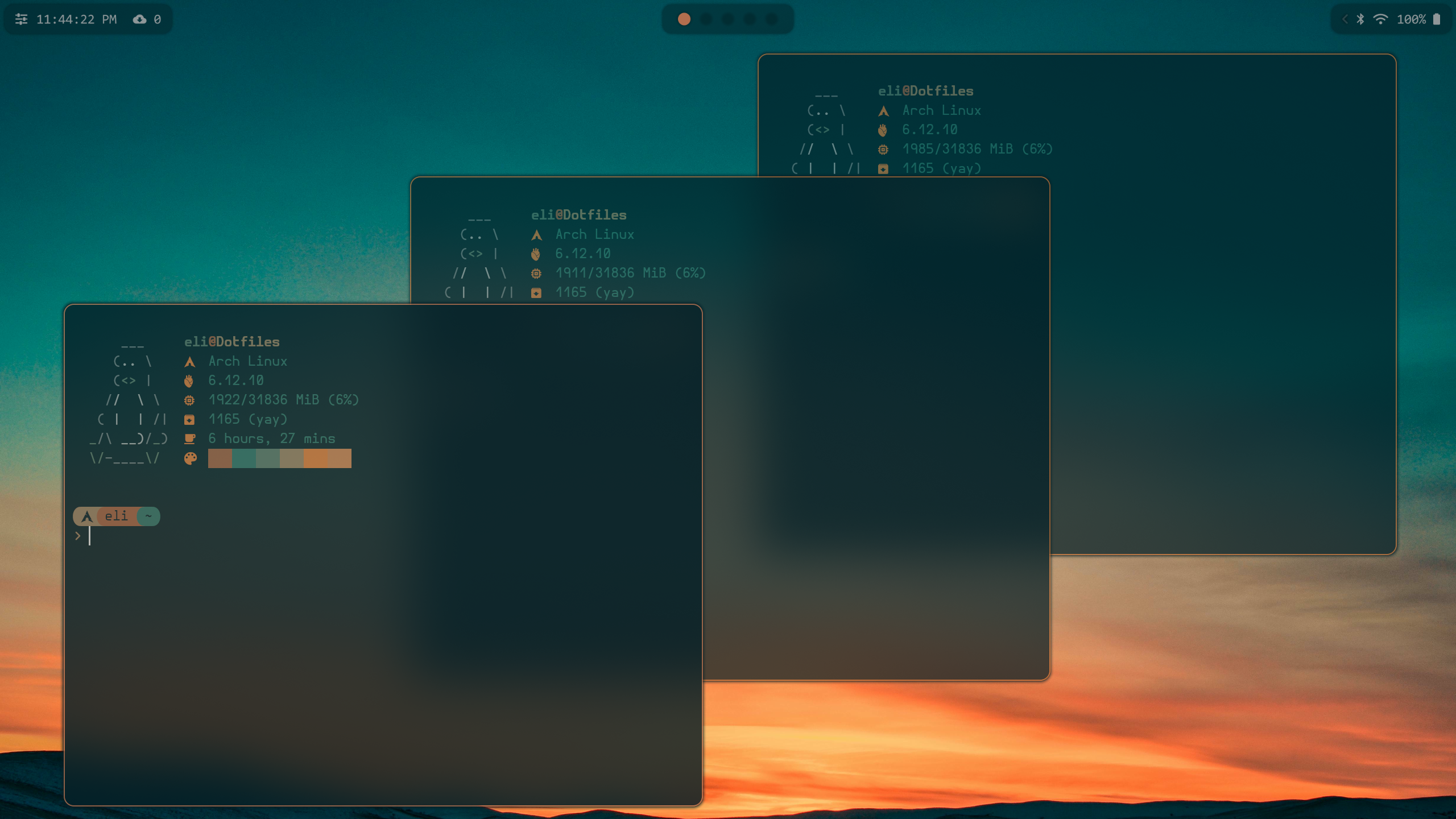1456x819 pixels.
Task: Switch to the second workspace dot
Action: (x=706, y=19)
